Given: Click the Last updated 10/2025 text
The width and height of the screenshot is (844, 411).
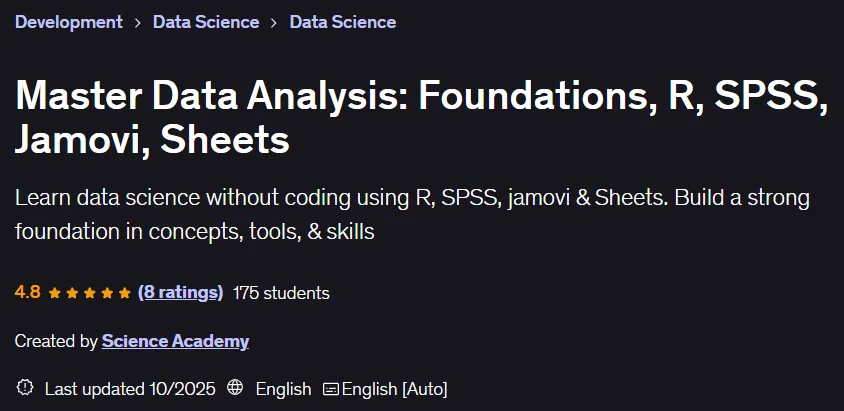Looking at the screenshot, I should pos(130,389).
